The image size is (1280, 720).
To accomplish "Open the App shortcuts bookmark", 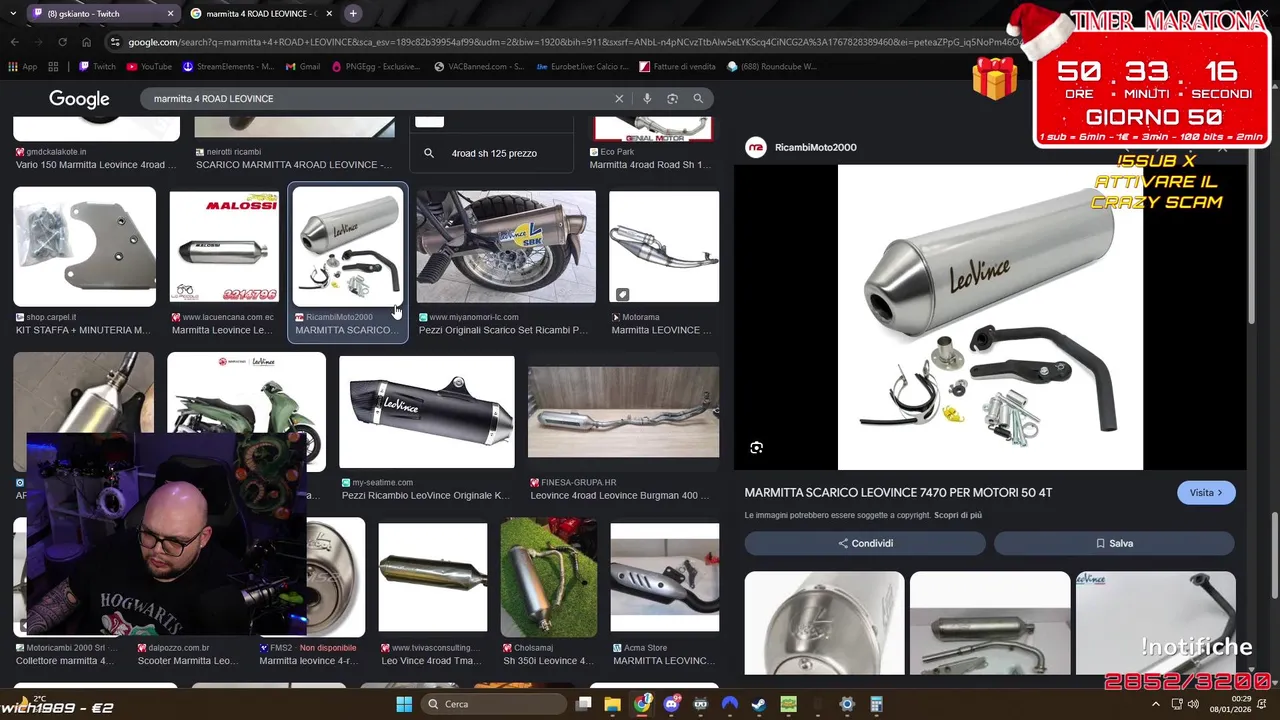I will pos(22,67).
